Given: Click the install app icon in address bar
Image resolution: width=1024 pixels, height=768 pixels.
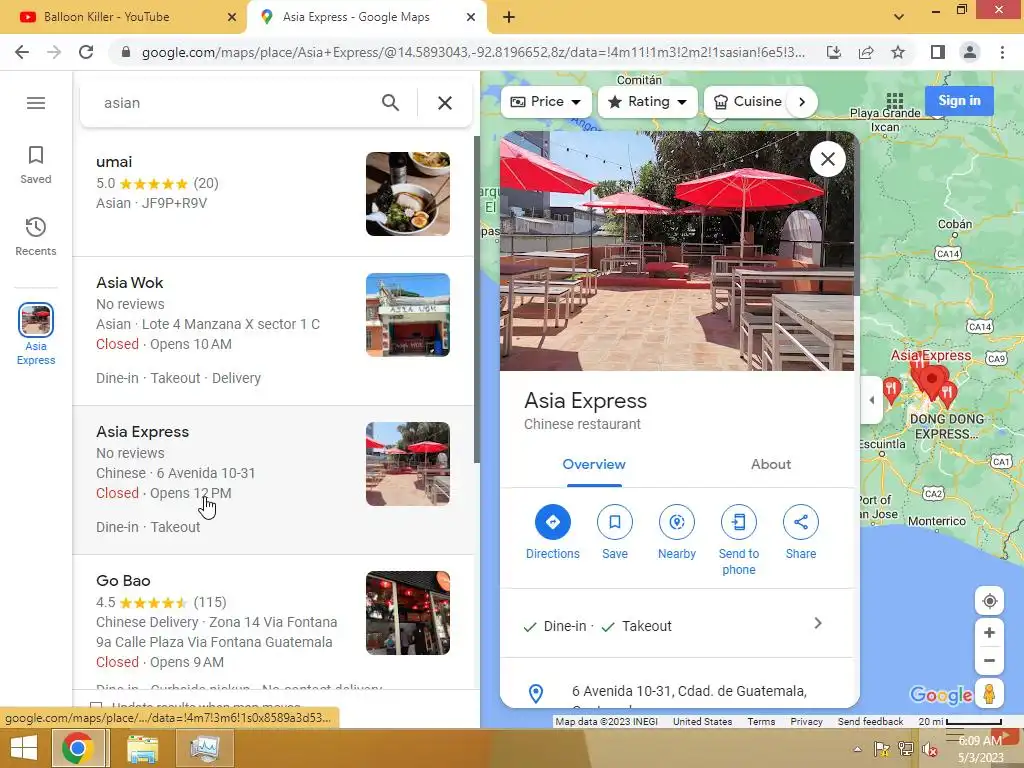Looking at the screenshot, I should [834, 52].
